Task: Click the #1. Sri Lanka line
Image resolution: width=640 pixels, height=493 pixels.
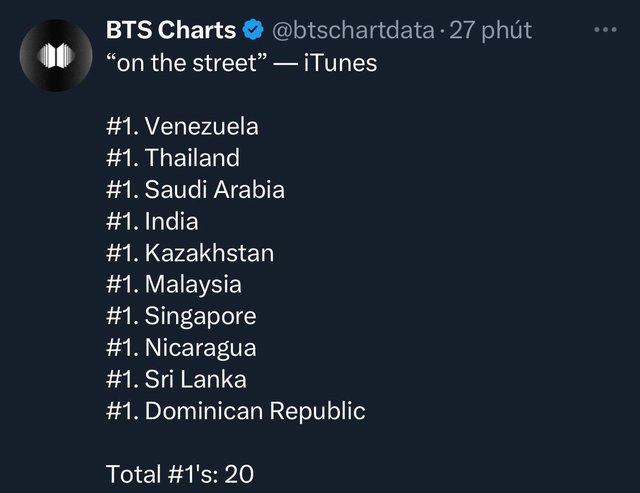Action: pos(176,379)
